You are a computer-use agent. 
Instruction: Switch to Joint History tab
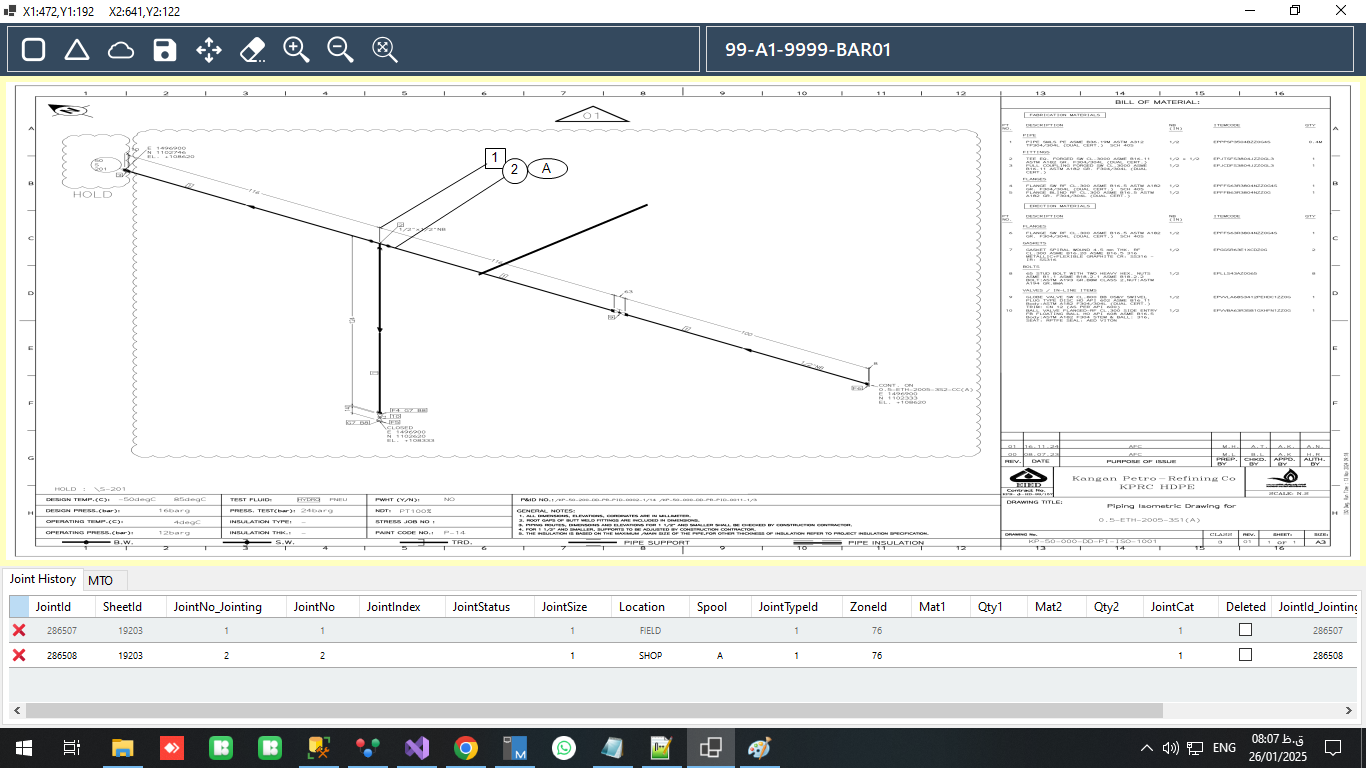point(43,579)
